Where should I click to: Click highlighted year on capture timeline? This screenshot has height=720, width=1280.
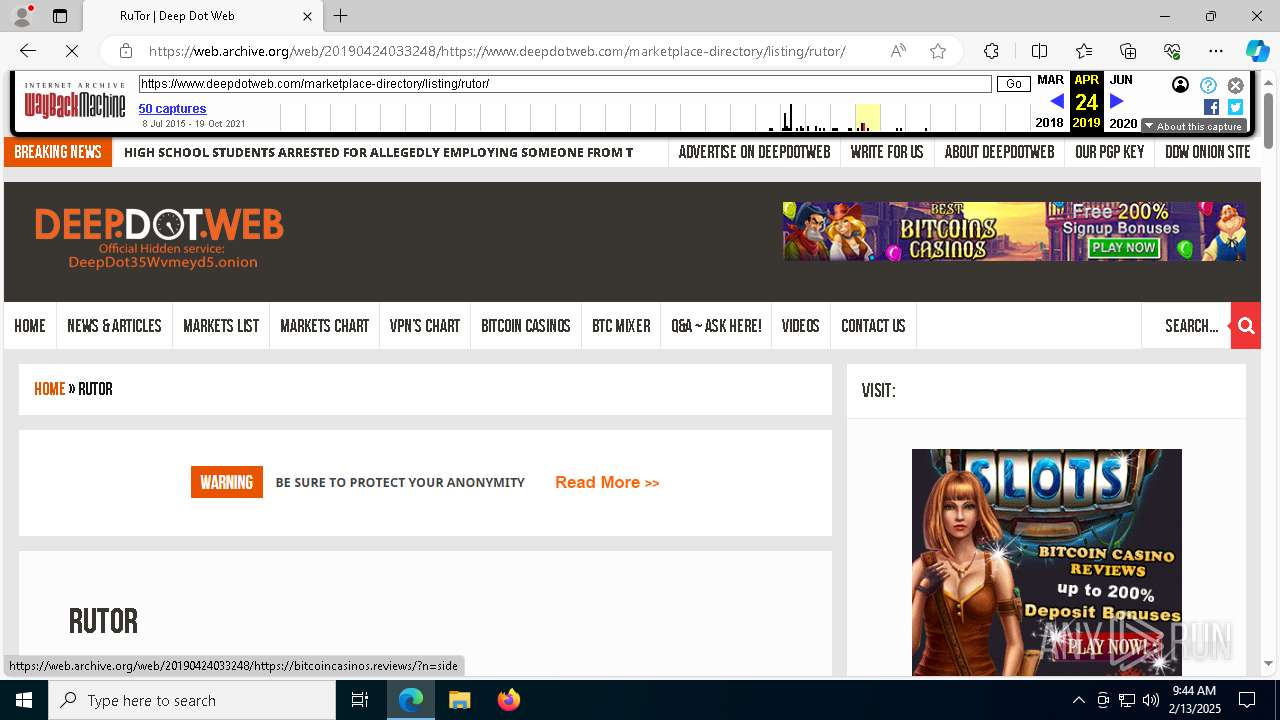[x=867, y=117]
